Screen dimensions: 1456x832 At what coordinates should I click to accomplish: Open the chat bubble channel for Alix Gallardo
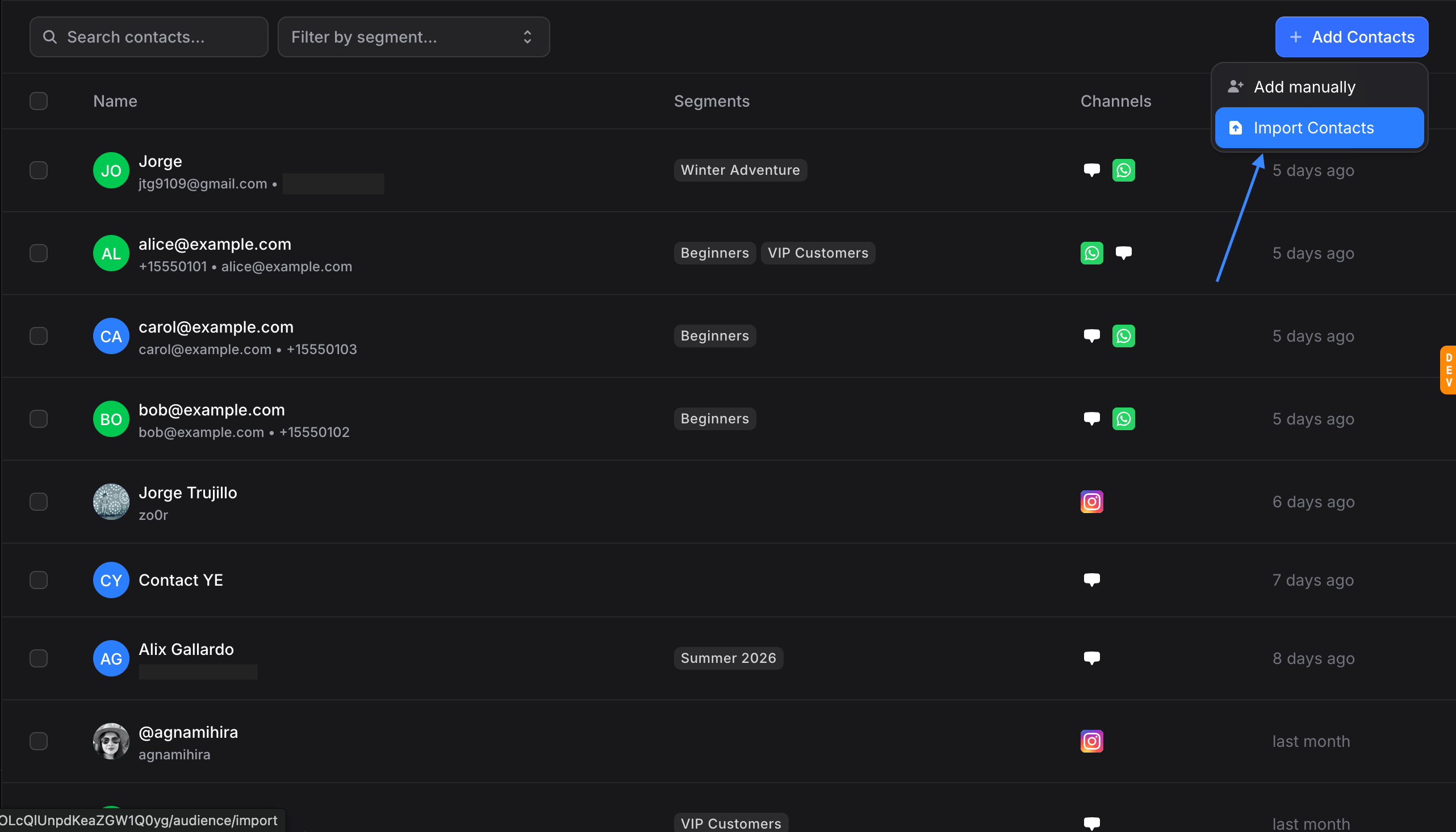[x=1092, y=658]
